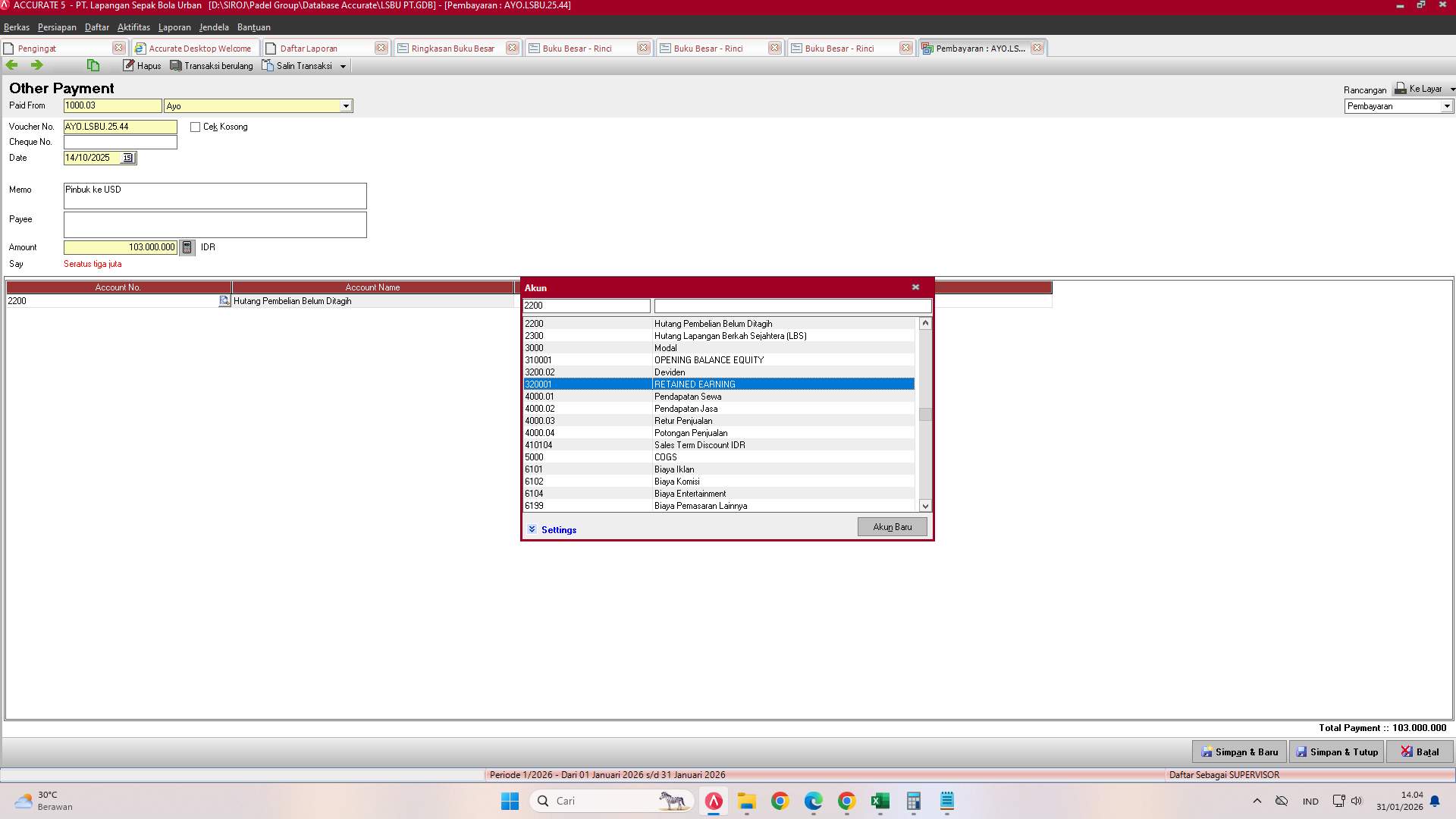Click the calendar icon next to Date
The height and width of the screenshot is (819, 1456).
[128, 158]
